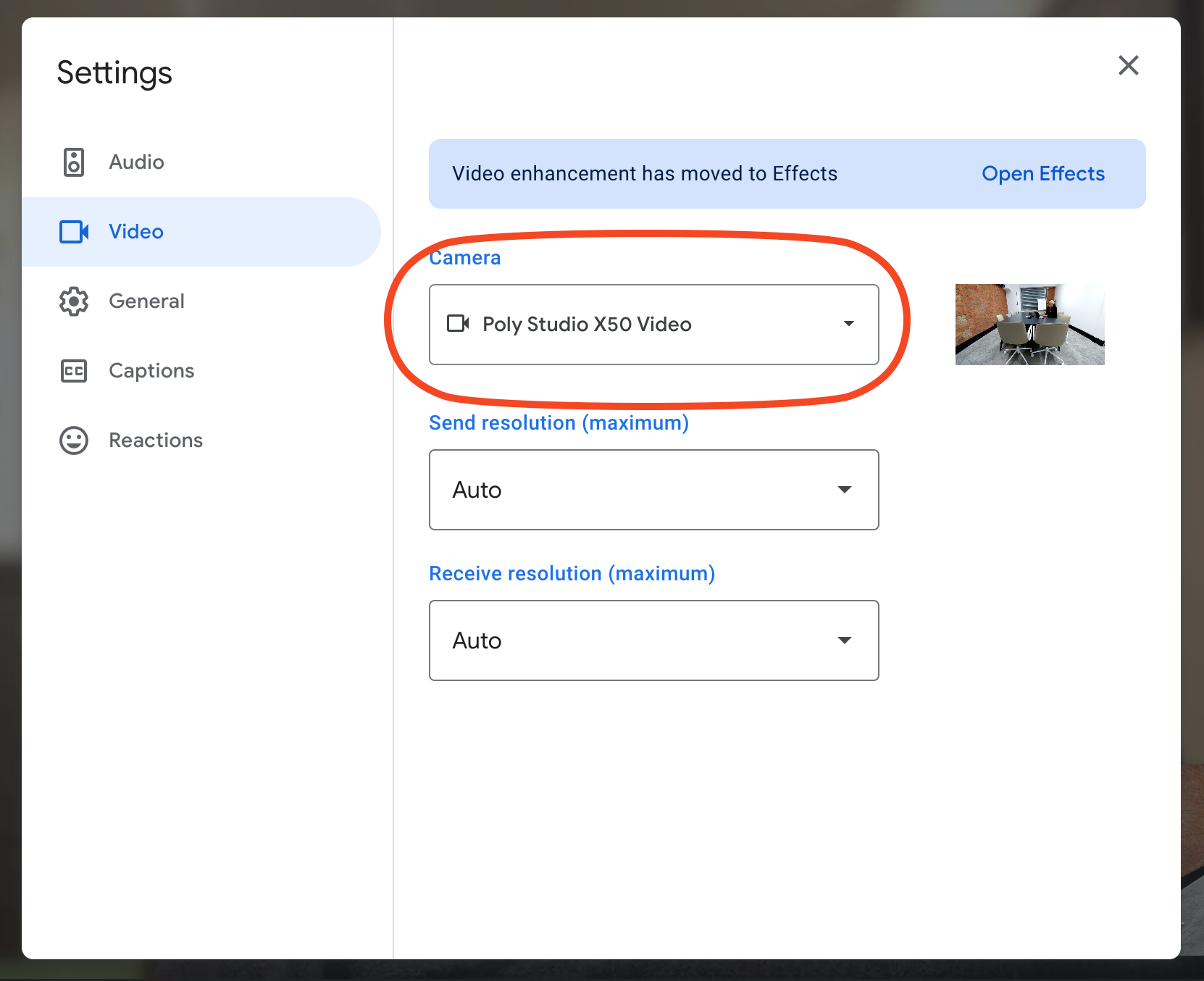Go to the Reactions tab label

click(x=156, y=441)
